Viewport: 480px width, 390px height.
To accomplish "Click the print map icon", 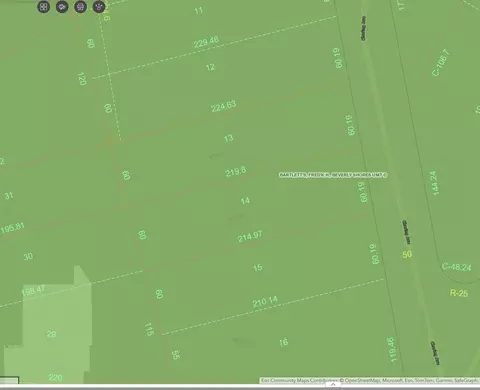I will click(80, 7).
